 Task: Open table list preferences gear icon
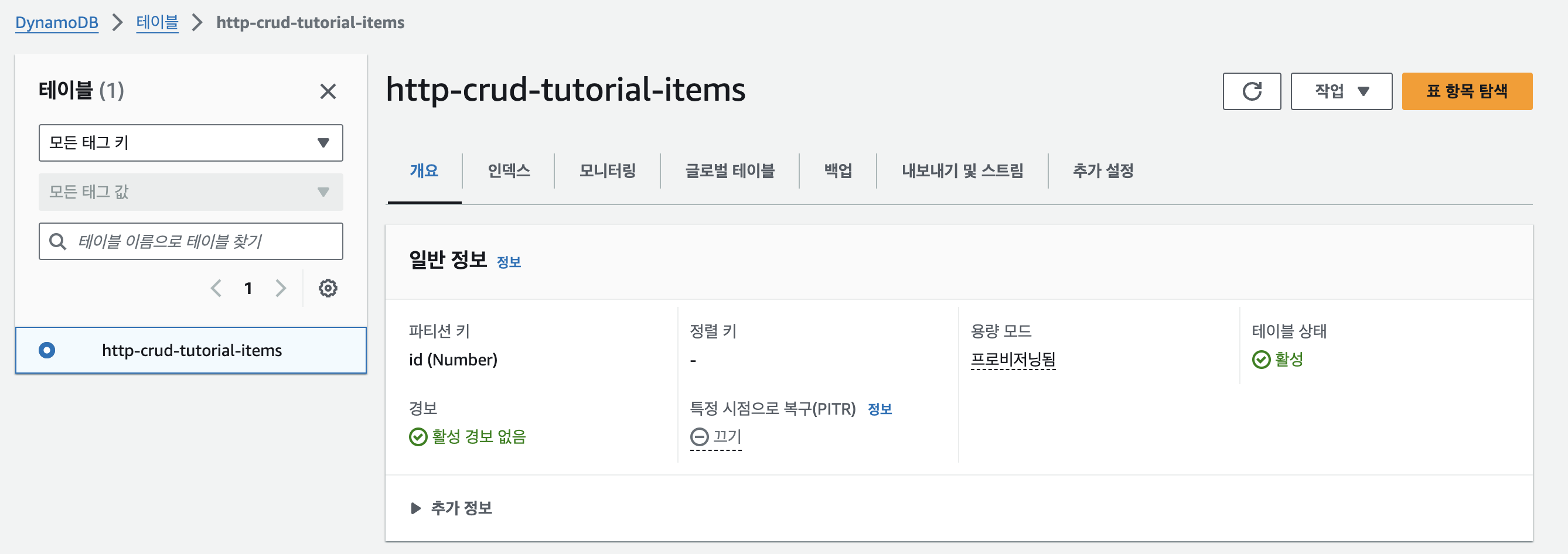click(x=328, y=288)
